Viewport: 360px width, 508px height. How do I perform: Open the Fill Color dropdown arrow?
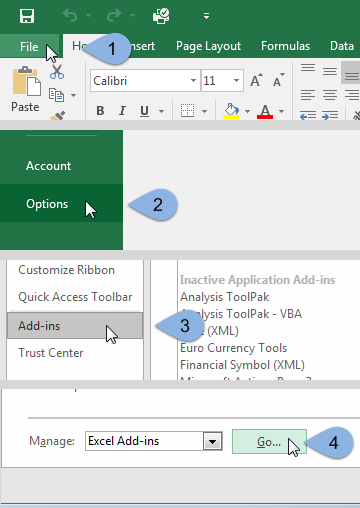[247, 111]
